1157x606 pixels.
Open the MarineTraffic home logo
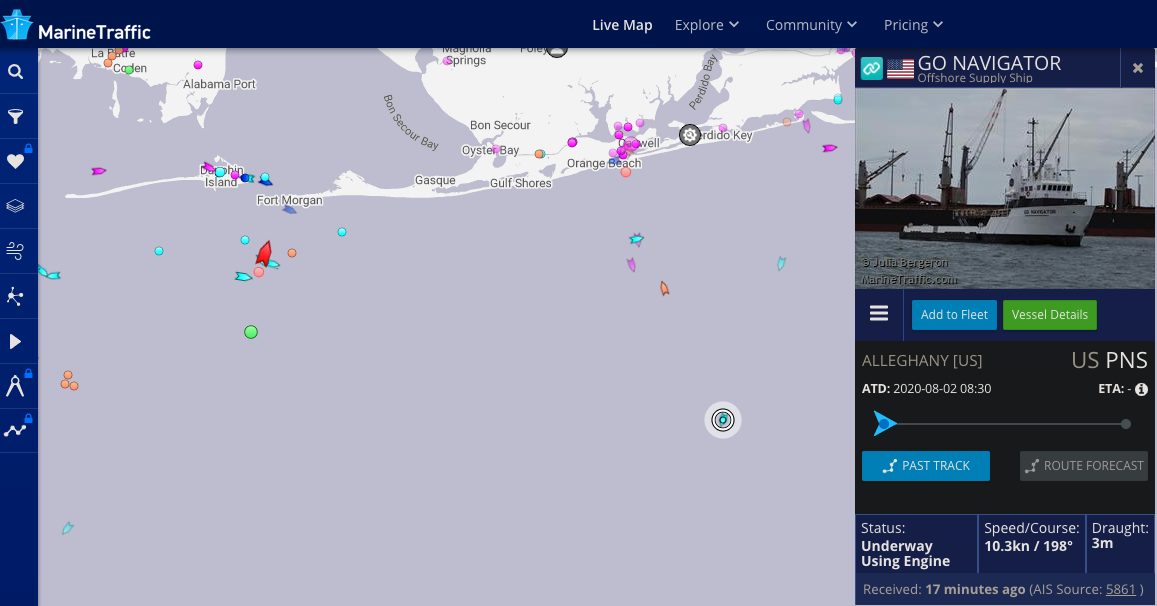click(77, 26)
